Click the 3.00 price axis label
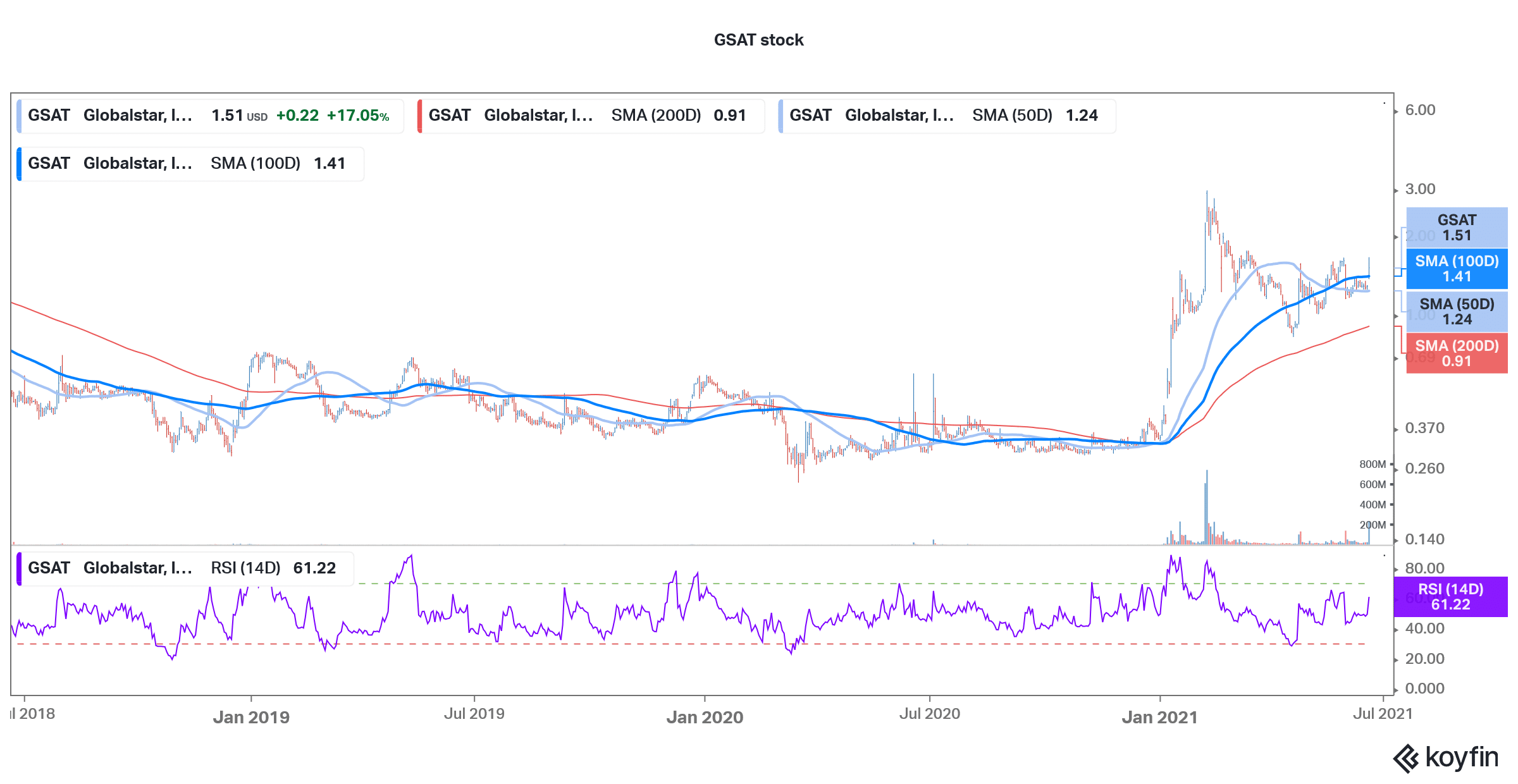 click(x=1420, y=189)
